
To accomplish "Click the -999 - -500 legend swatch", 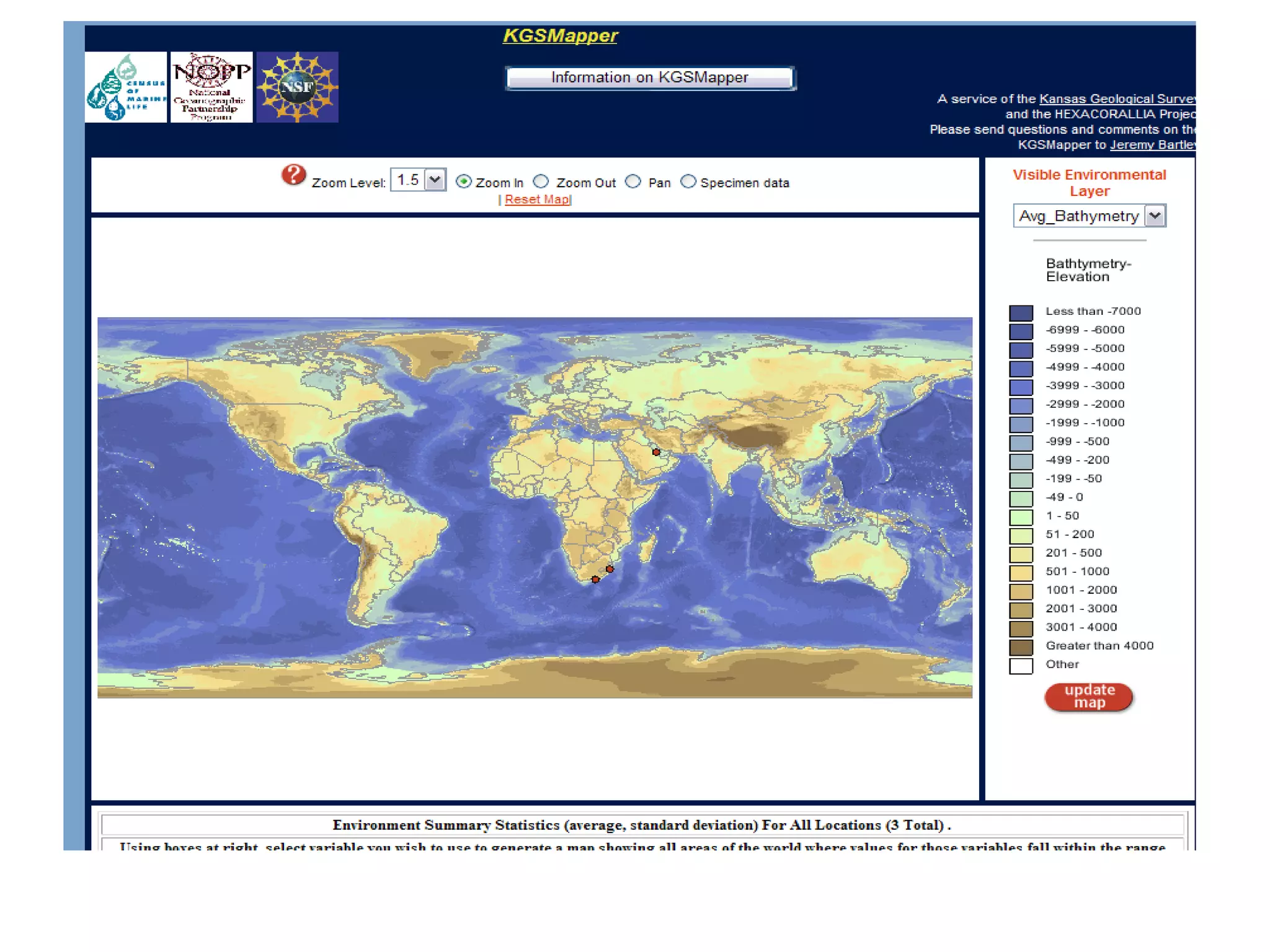I will point(1021,443).
